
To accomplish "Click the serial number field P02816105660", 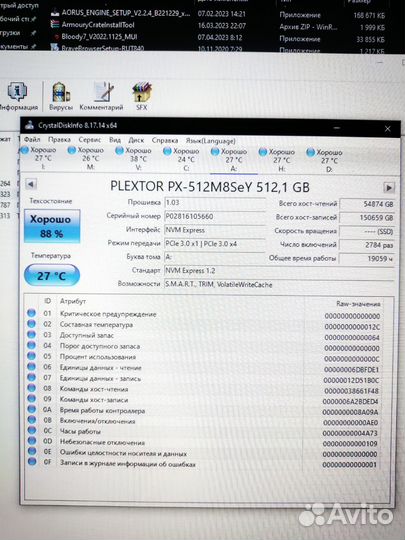I will click(x=215, y=216).
